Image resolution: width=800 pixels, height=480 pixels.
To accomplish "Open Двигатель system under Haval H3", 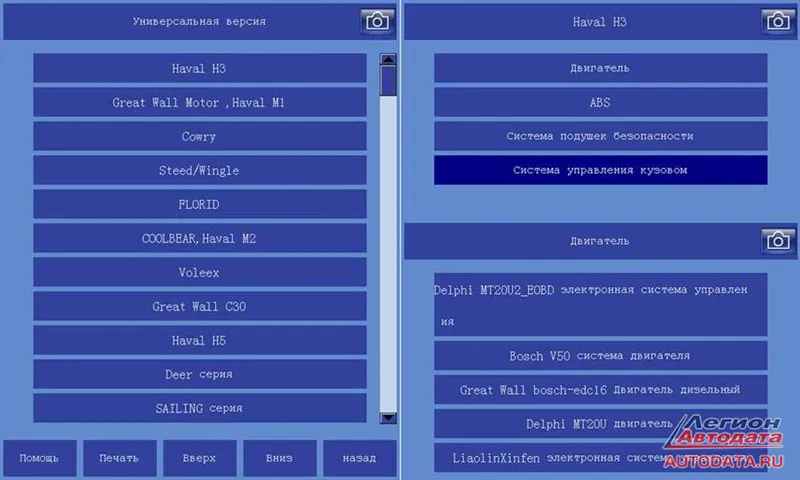I will pyautogui.click(x=601, y=68).
